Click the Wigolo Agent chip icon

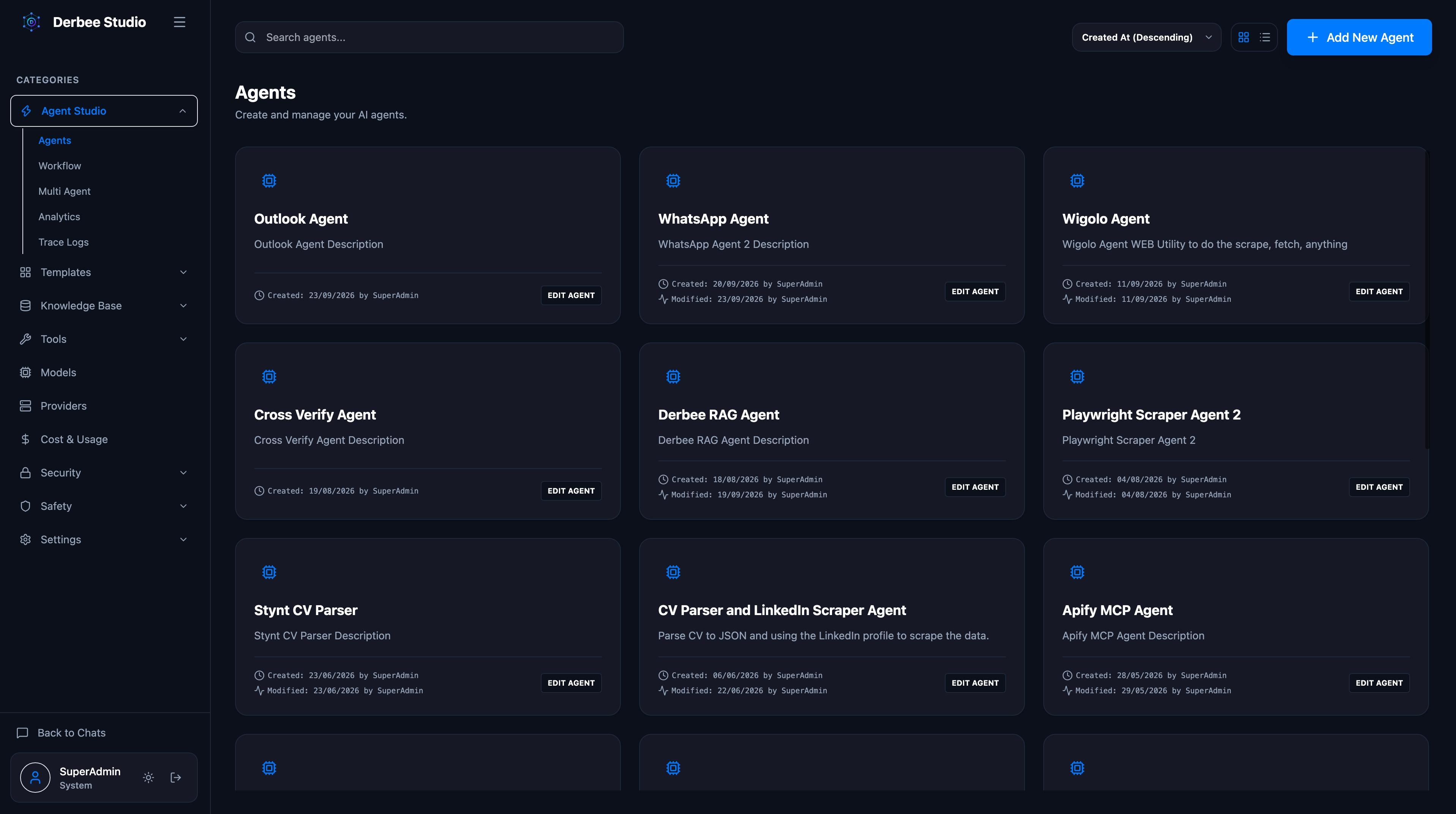click(x=1077, y=181)
